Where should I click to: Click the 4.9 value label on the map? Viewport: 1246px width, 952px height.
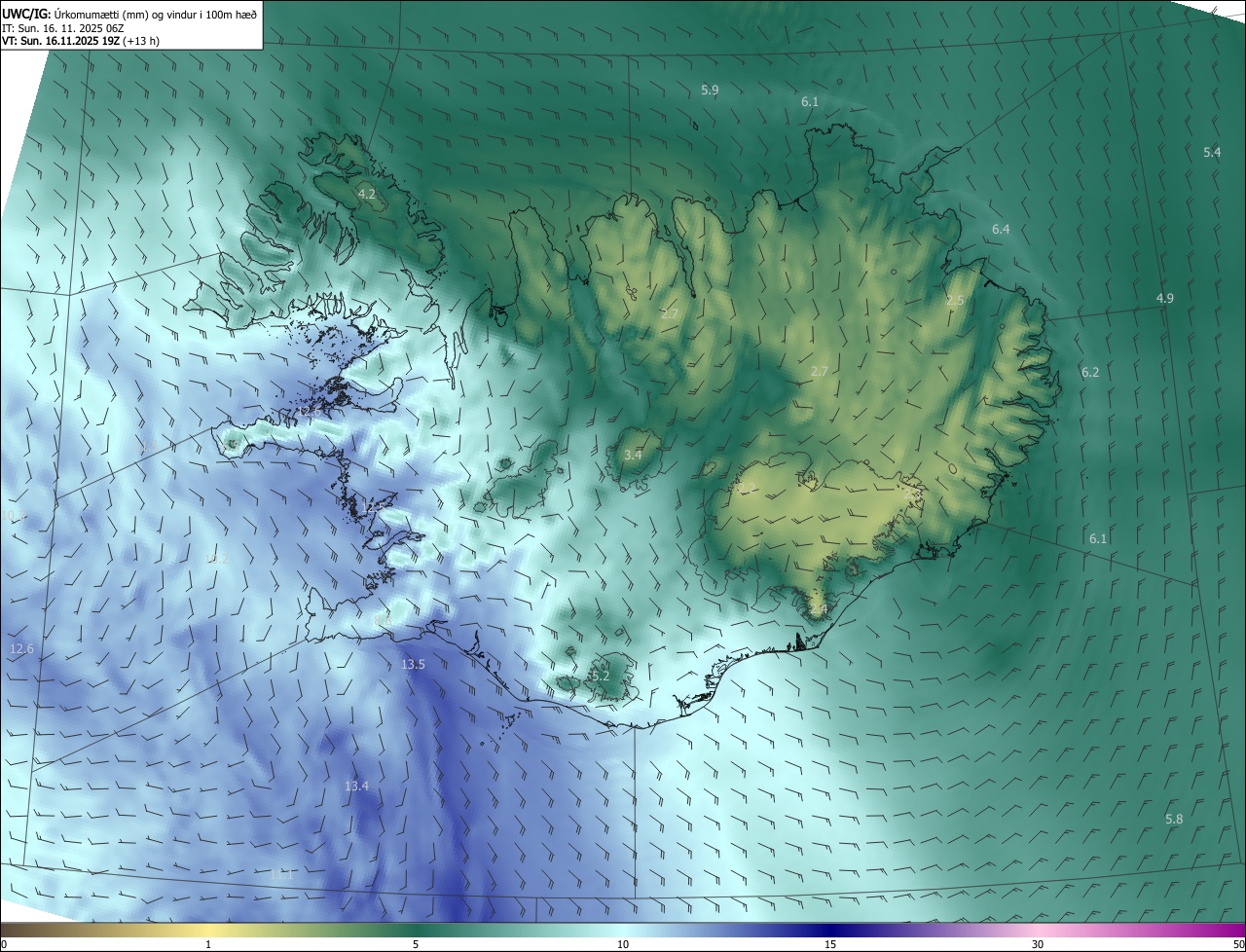click(x=1165, y=299)
